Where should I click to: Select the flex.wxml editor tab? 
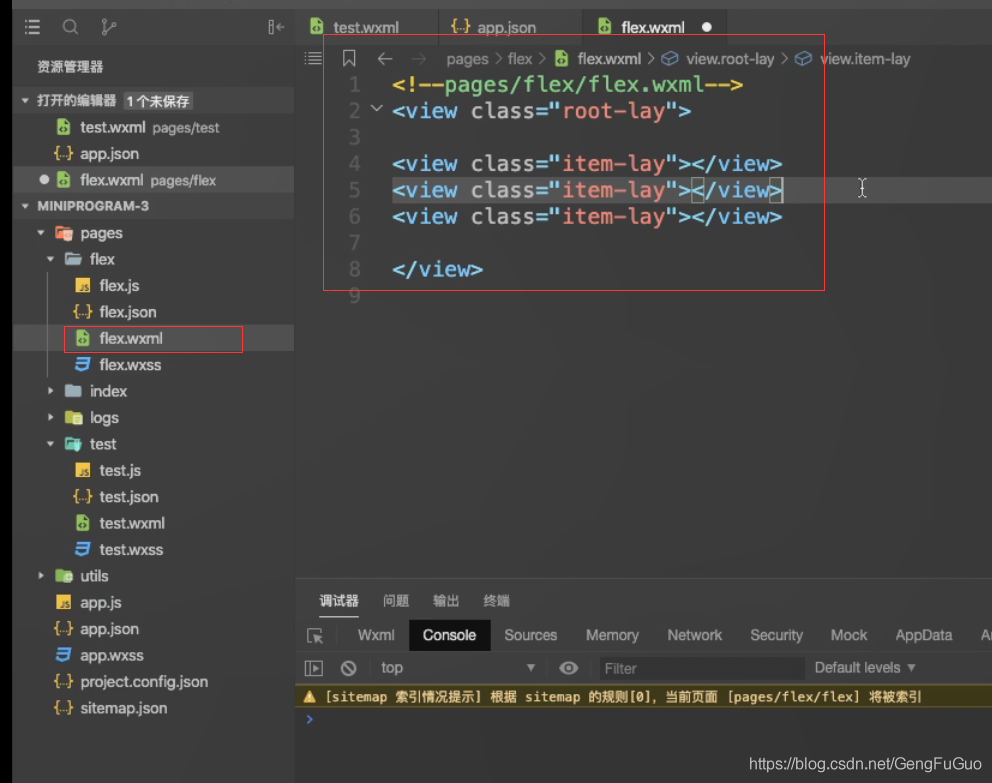tap(653, 27)
